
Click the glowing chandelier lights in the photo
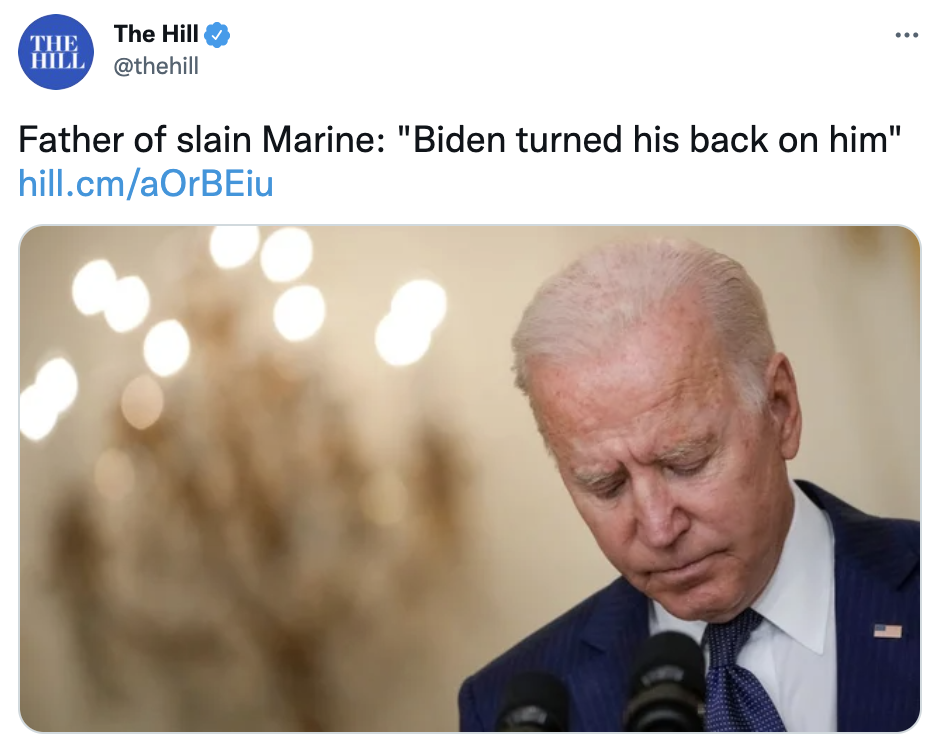click(240, 318)
